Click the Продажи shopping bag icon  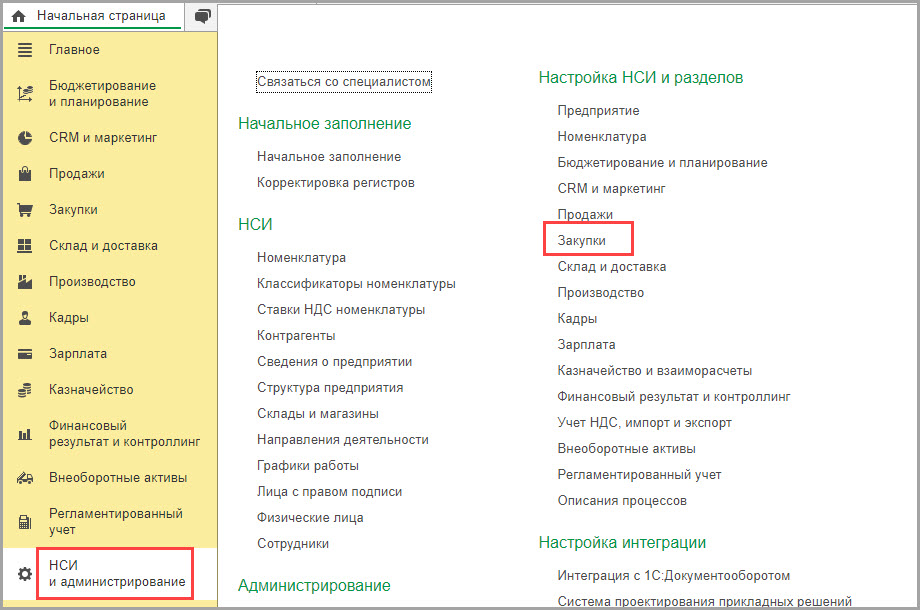[x=25, y=174]
